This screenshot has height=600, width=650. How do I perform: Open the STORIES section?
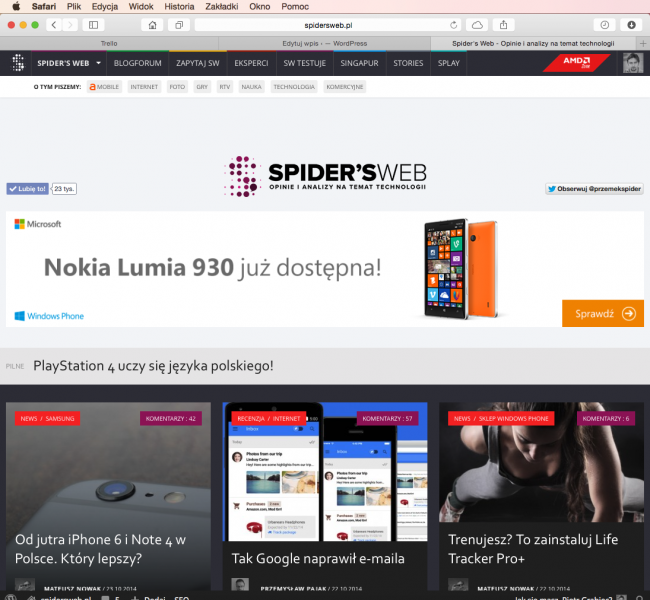[408, 63]
